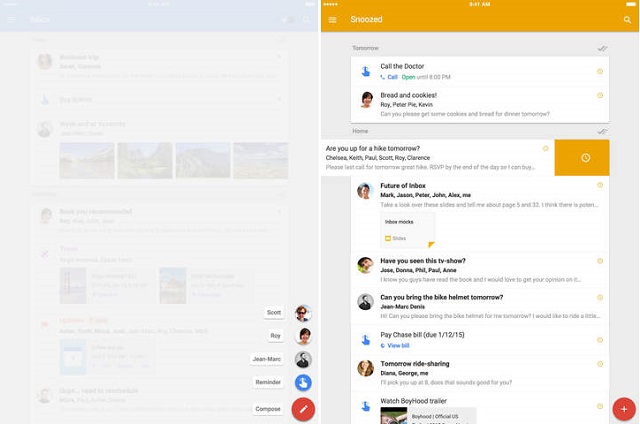The height and width of the screenshot is (424, 640).
Task: Open the 'Watch BoyHood trailer' reminder title
Action: [x=413, y=401]
